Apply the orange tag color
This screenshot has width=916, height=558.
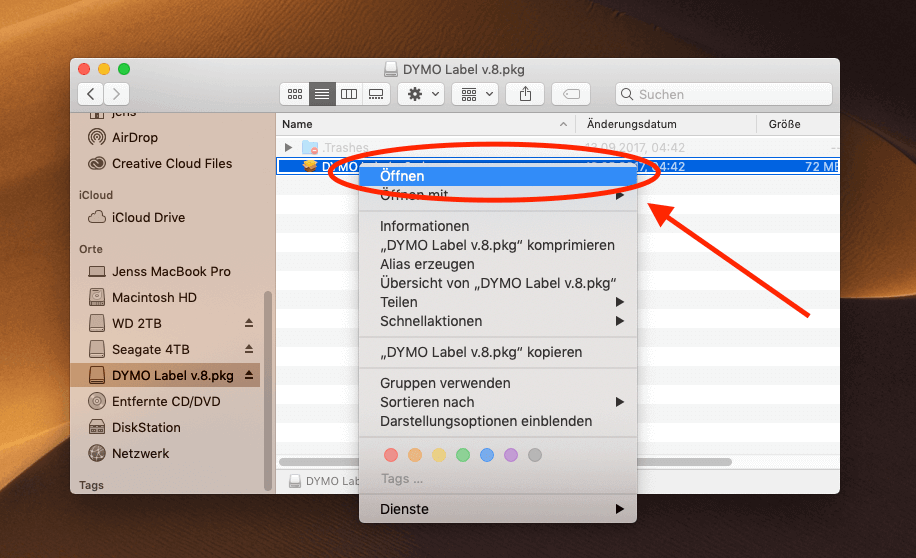click(415, 455)
